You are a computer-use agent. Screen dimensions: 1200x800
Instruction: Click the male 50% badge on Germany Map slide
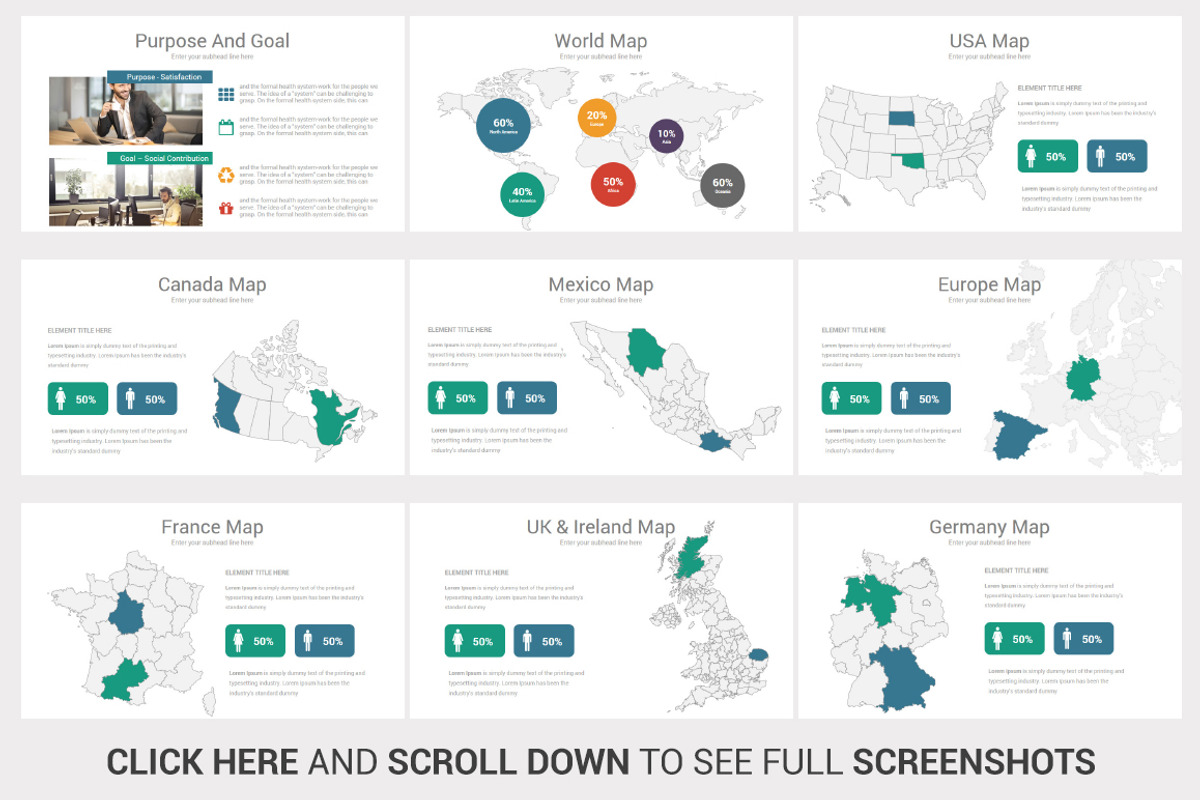[1084, 639]
